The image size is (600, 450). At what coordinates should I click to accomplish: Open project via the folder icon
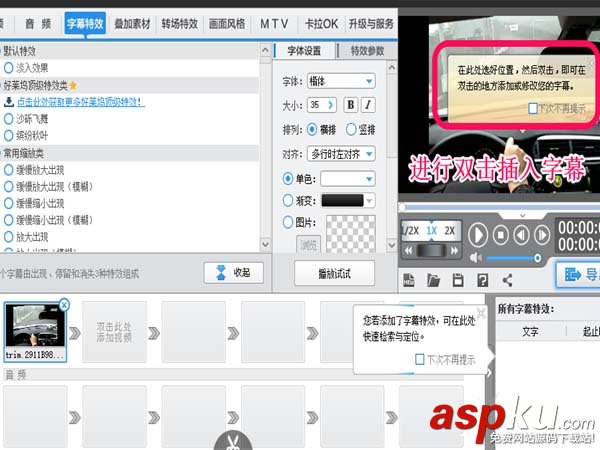click(433, 280)
